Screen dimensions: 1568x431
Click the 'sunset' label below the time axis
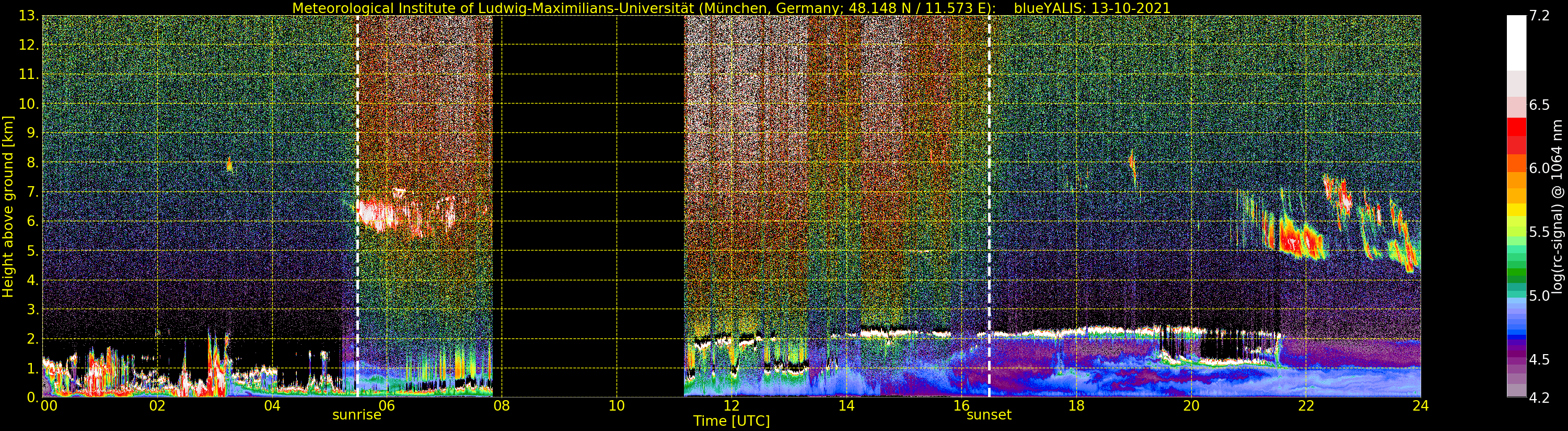989,415
